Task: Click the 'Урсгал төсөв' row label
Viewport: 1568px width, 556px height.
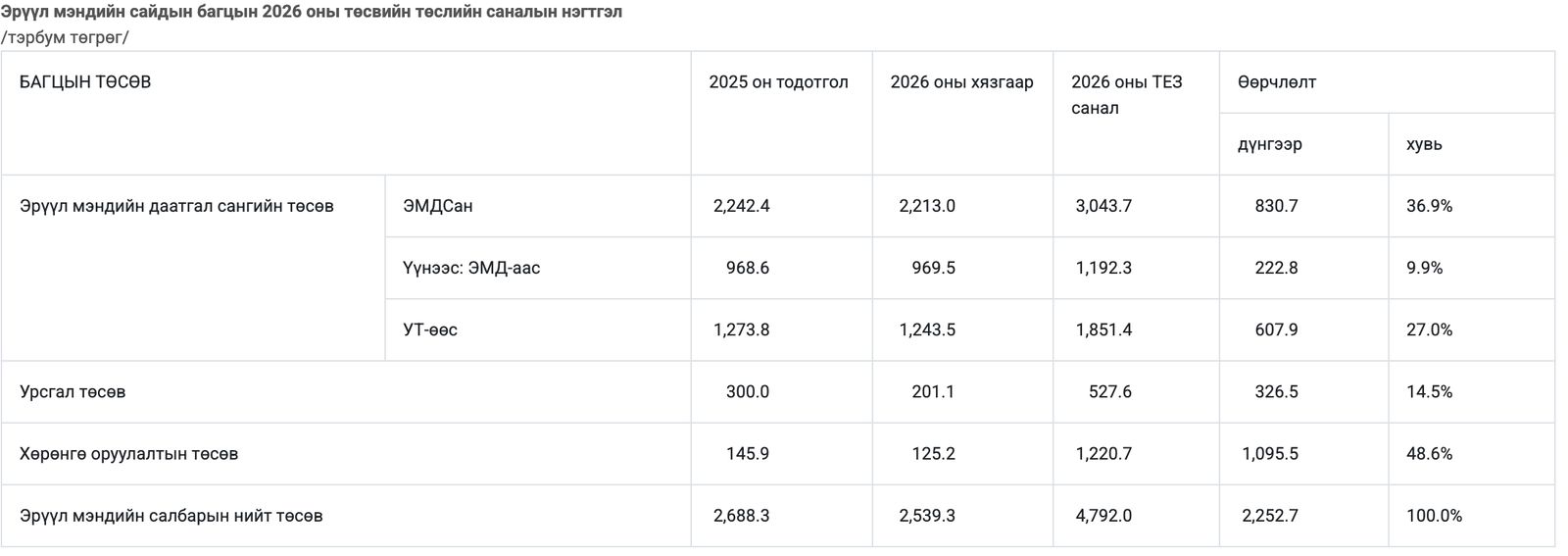Action: coord(73,391)
